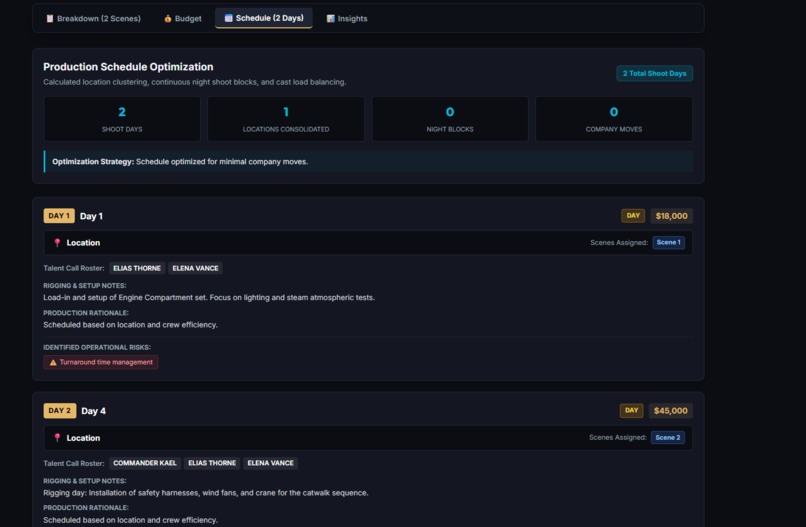
Task: Click the $45,000 cost badge
Action: pos(670,411)
